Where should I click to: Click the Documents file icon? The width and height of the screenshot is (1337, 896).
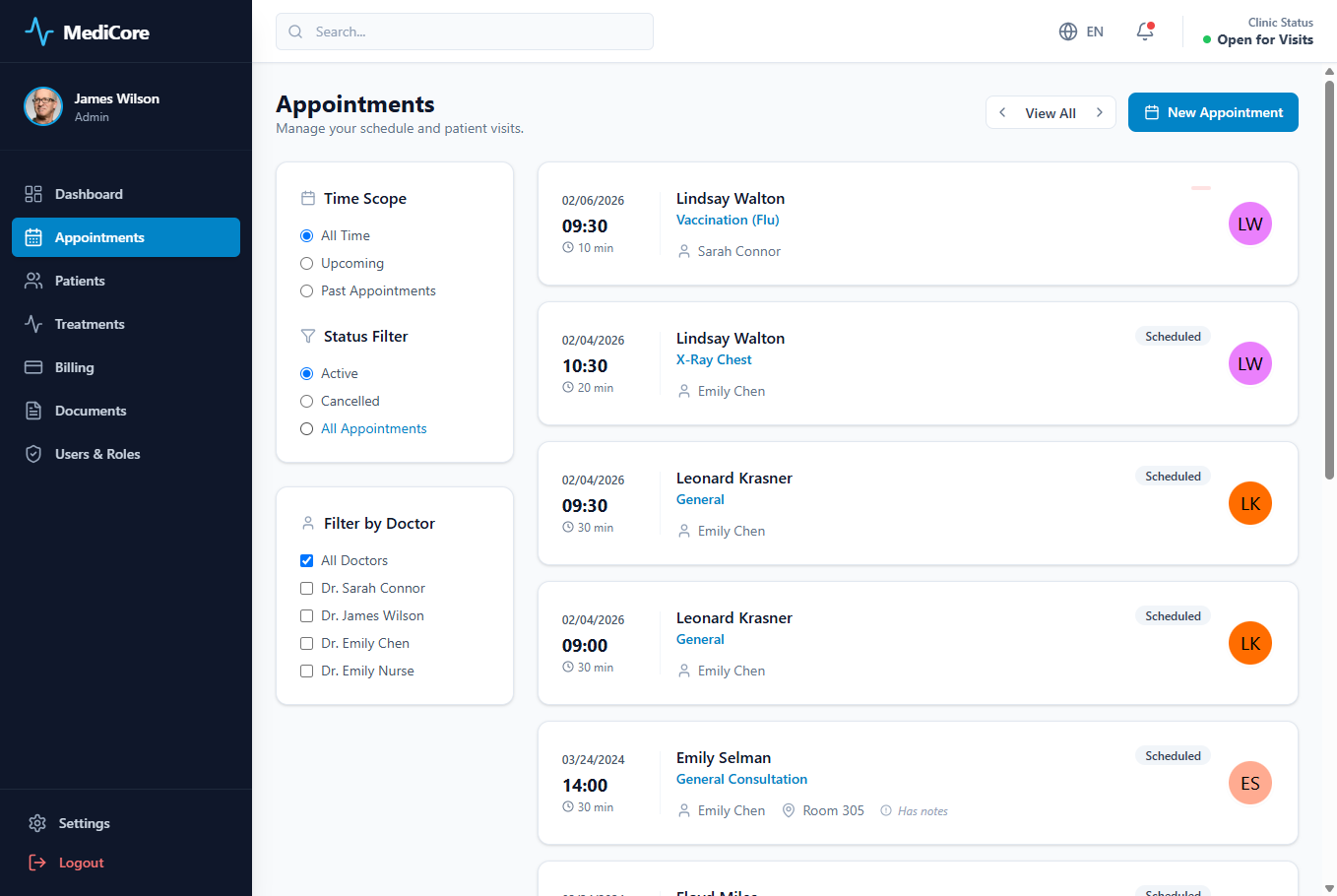33,411
